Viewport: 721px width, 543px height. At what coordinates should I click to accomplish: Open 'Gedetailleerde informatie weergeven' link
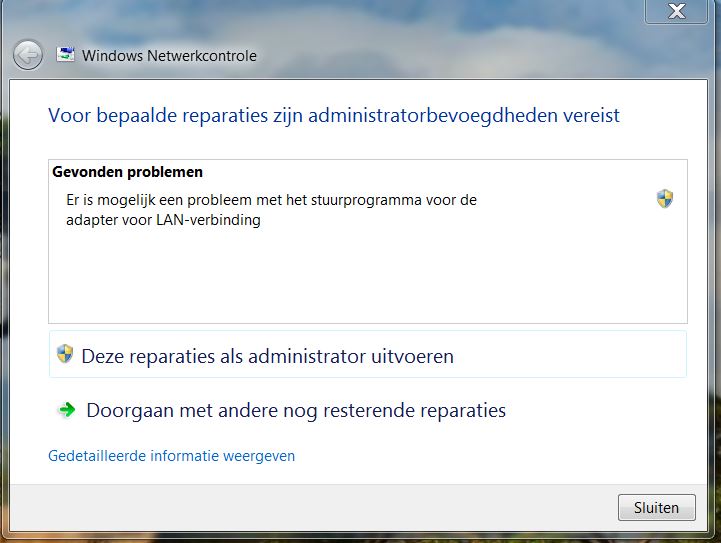click(172, 456)
